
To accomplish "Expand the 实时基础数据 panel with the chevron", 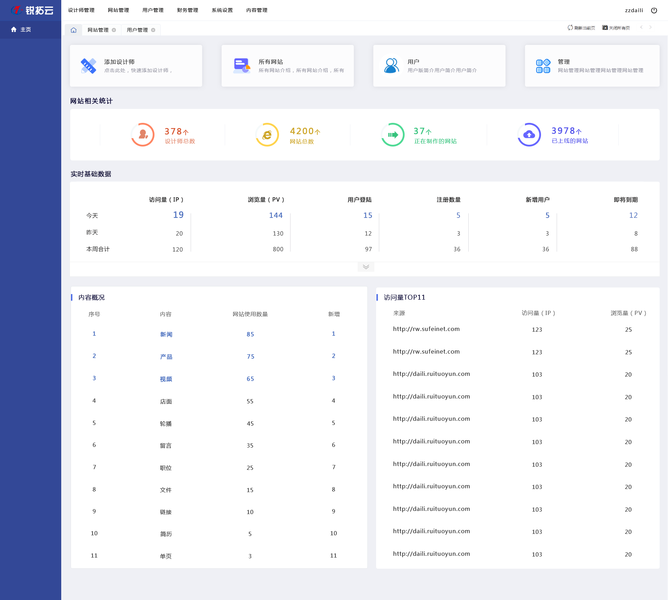I will 366,267.
